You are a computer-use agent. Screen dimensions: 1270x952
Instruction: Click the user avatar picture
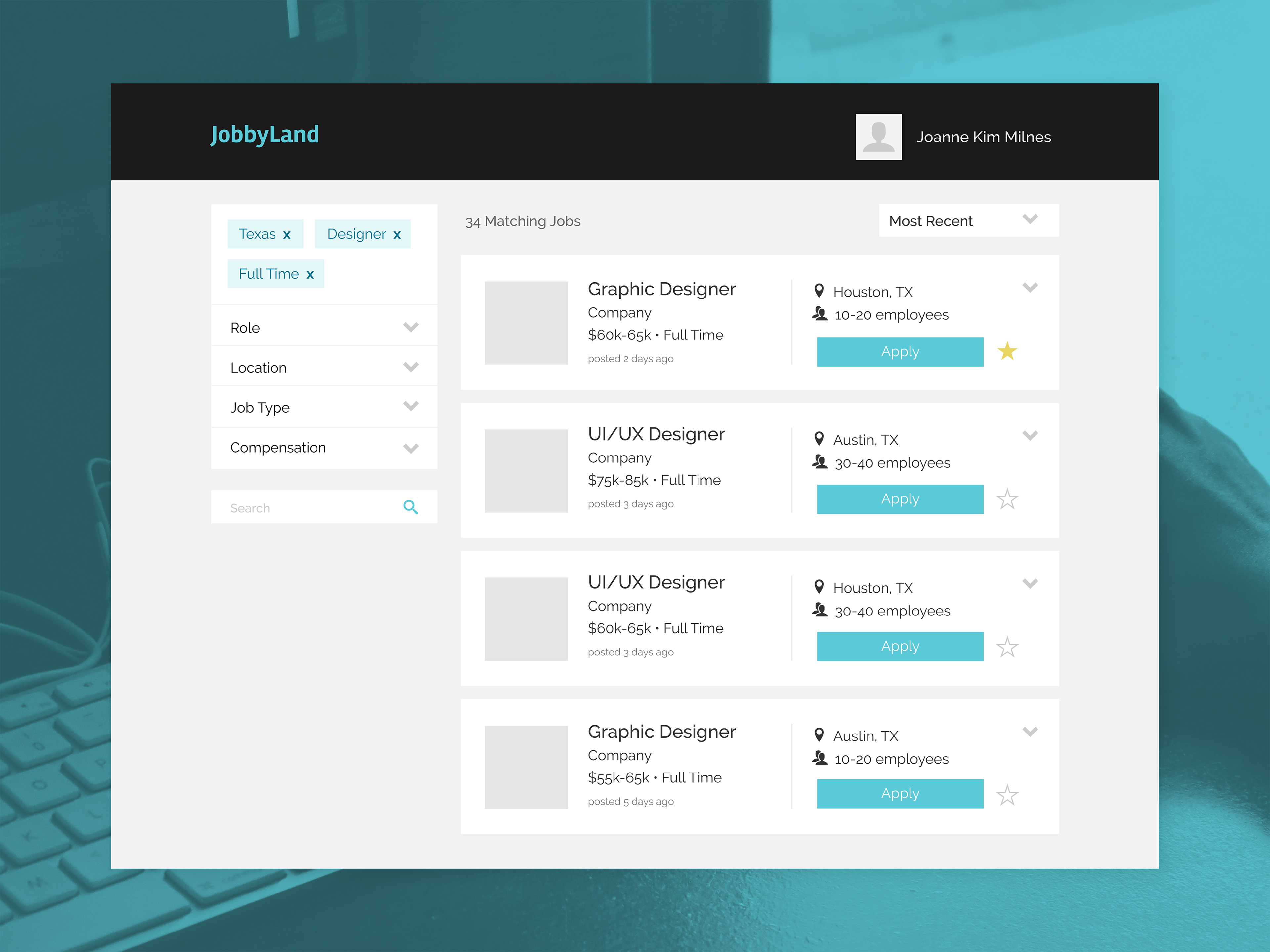click(878, 137)
